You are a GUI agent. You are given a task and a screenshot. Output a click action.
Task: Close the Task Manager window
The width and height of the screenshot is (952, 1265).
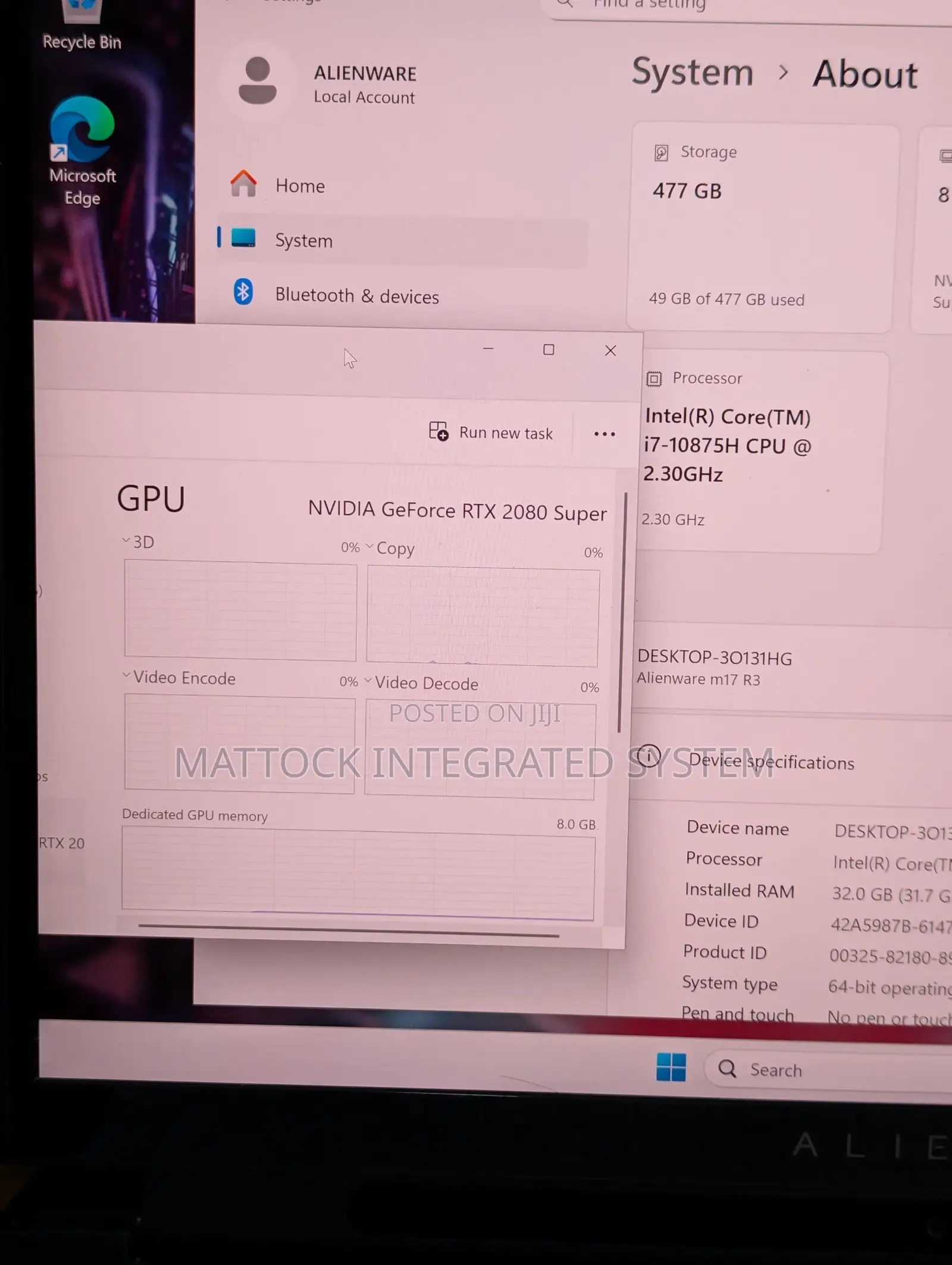pos(610,351)
